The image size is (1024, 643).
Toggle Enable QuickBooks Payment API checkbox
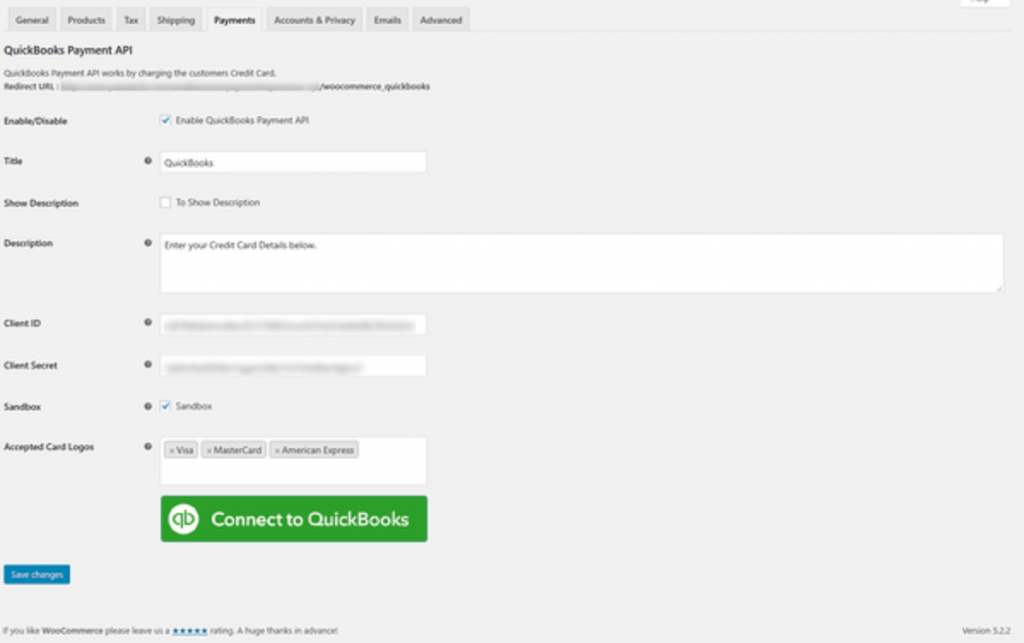point(165,120)
